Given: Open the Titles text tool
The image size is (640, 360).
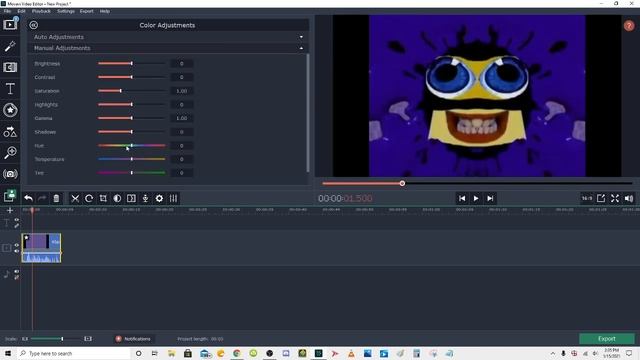Looking at the screenshot, I should tap(10, 89).
